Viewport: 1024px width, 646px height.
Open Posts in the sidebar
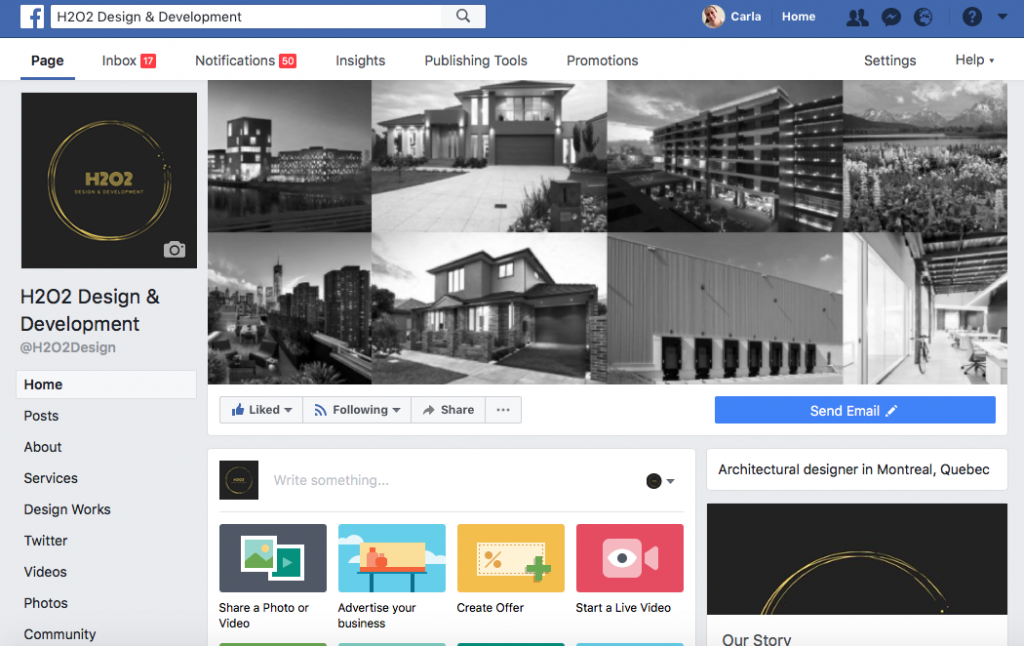tap(41, 416)
